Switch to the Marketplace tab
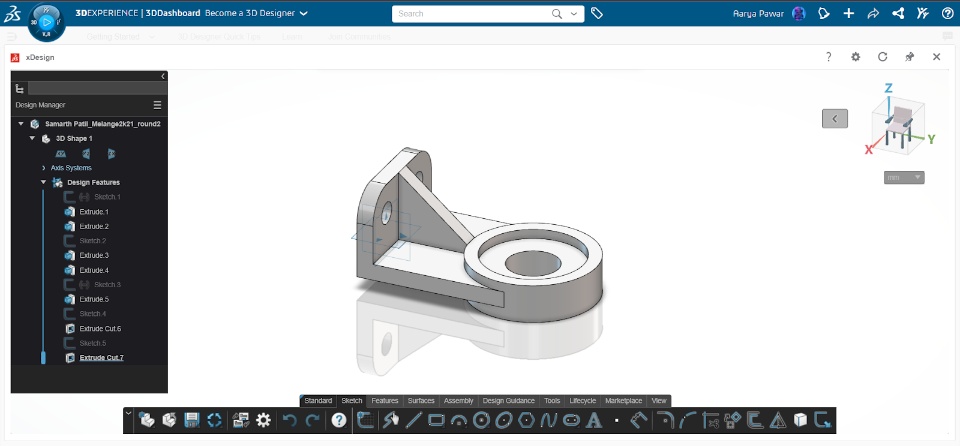This screenshot has height=446, width=960. [x=623, y=401]
